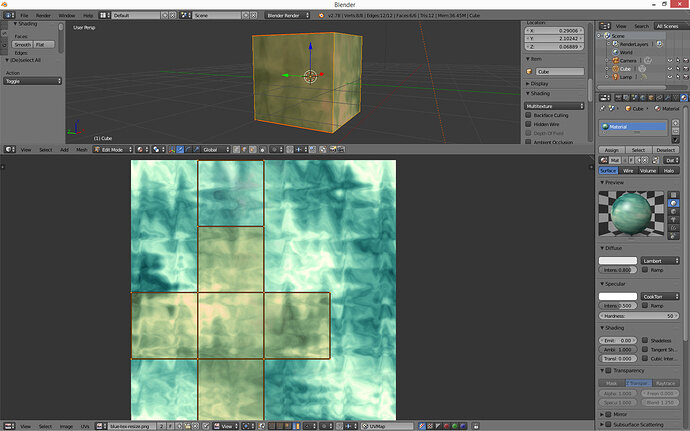The height and width of the screenshot is (431, 690).
Task: Click the Smooth faces button
Action: coord(22,44)
